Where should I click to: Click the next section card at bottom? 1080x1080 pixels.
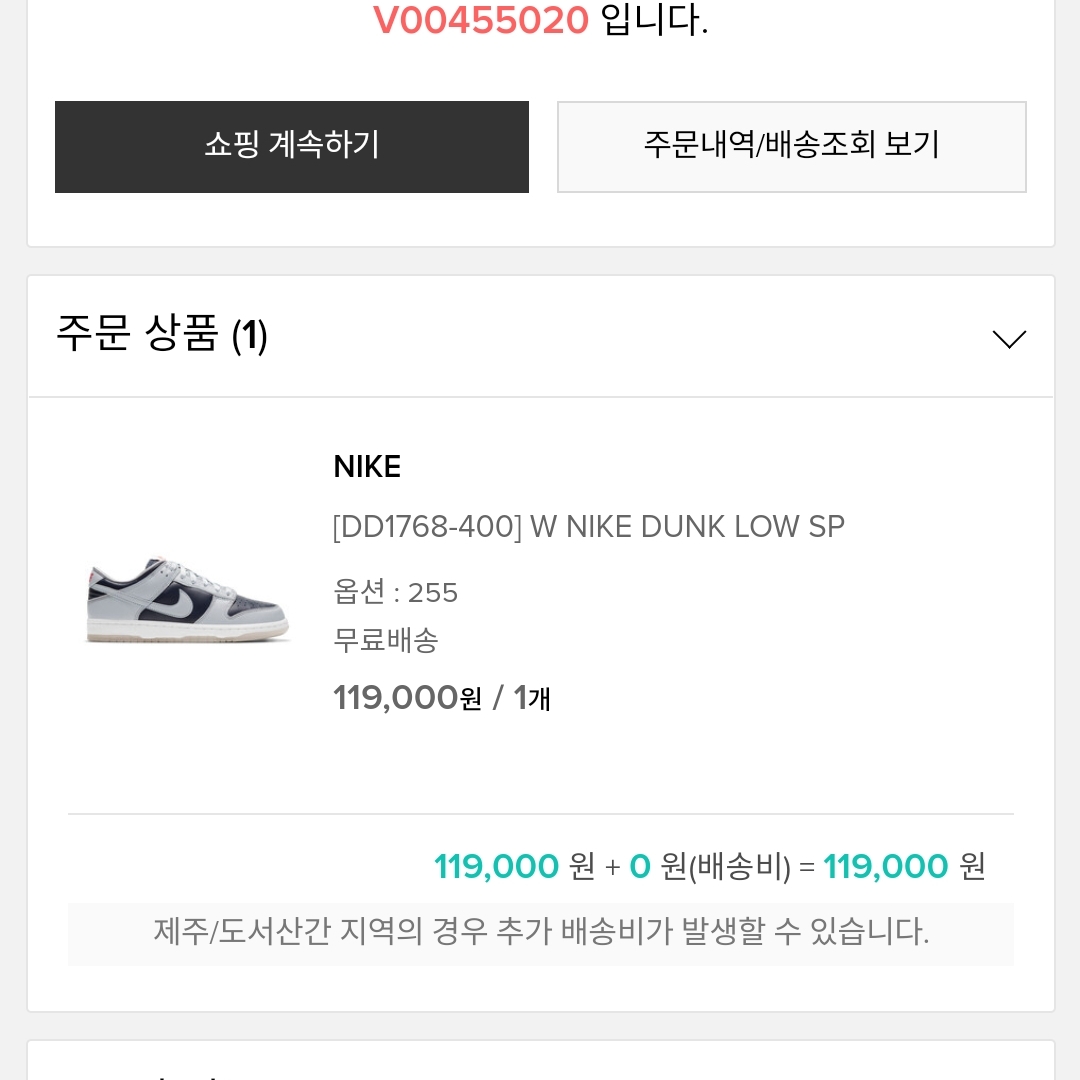pos(541,1060)
